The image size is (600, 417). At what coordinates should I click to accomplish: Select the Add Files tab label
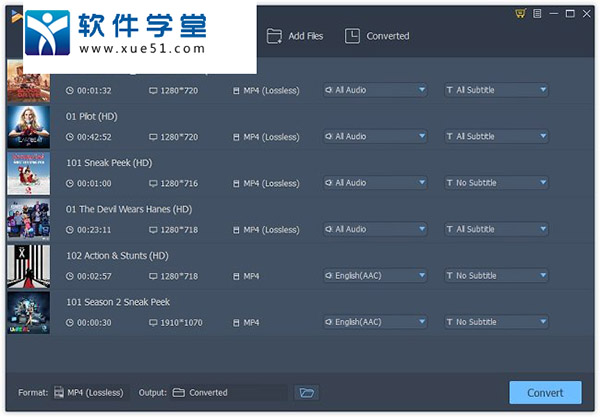[306, 36]
